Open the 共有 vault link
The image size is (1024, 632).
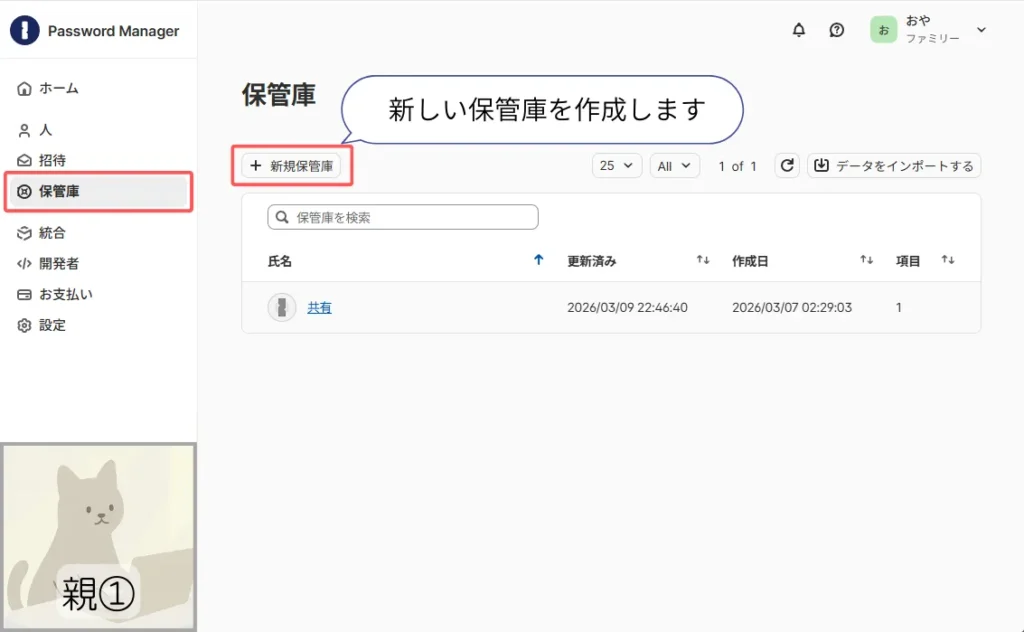pos(319,307)
